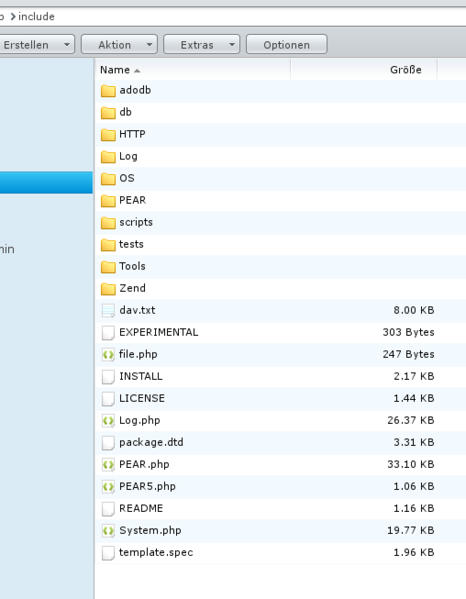466x599 pixels.
Task: Select the System.php file name
Action: 150,531
